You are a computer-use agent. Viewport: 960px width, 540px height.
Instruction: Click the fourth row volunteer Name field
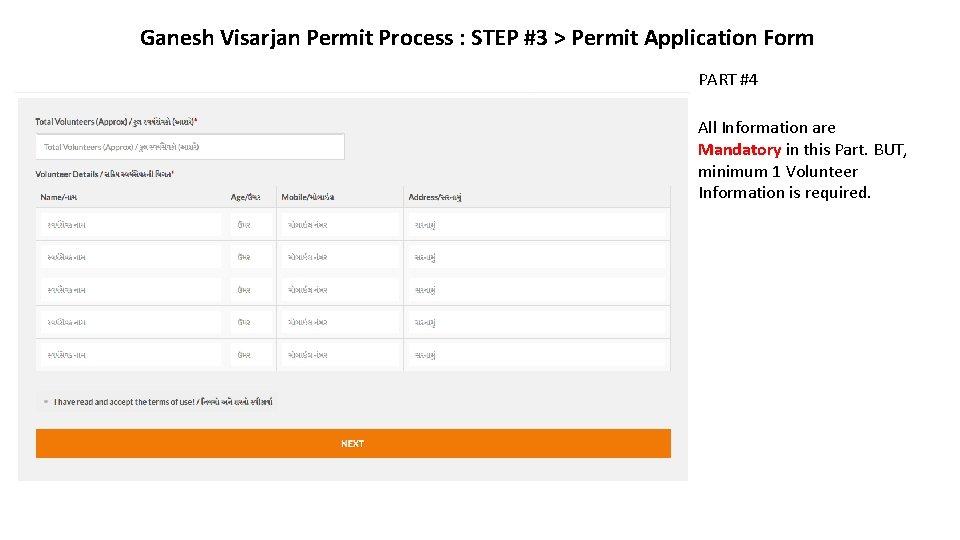tap(130, 322)
